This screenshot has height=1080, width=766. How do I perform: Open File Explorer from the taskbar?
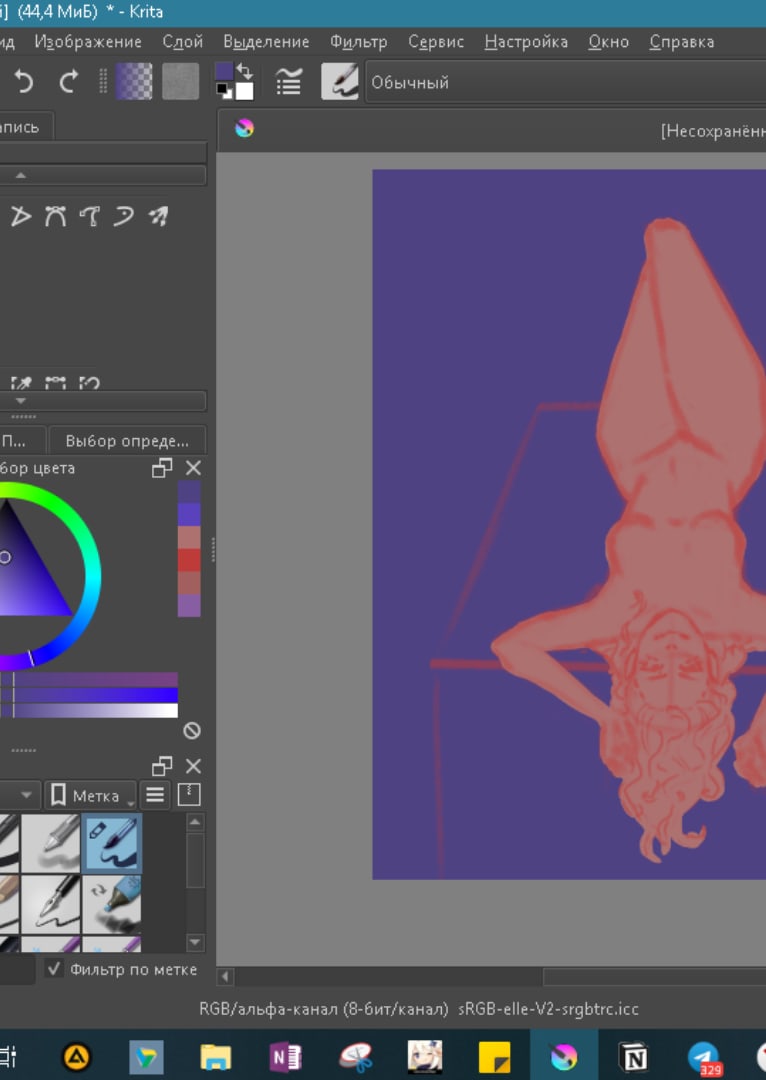coord(216,1056)
